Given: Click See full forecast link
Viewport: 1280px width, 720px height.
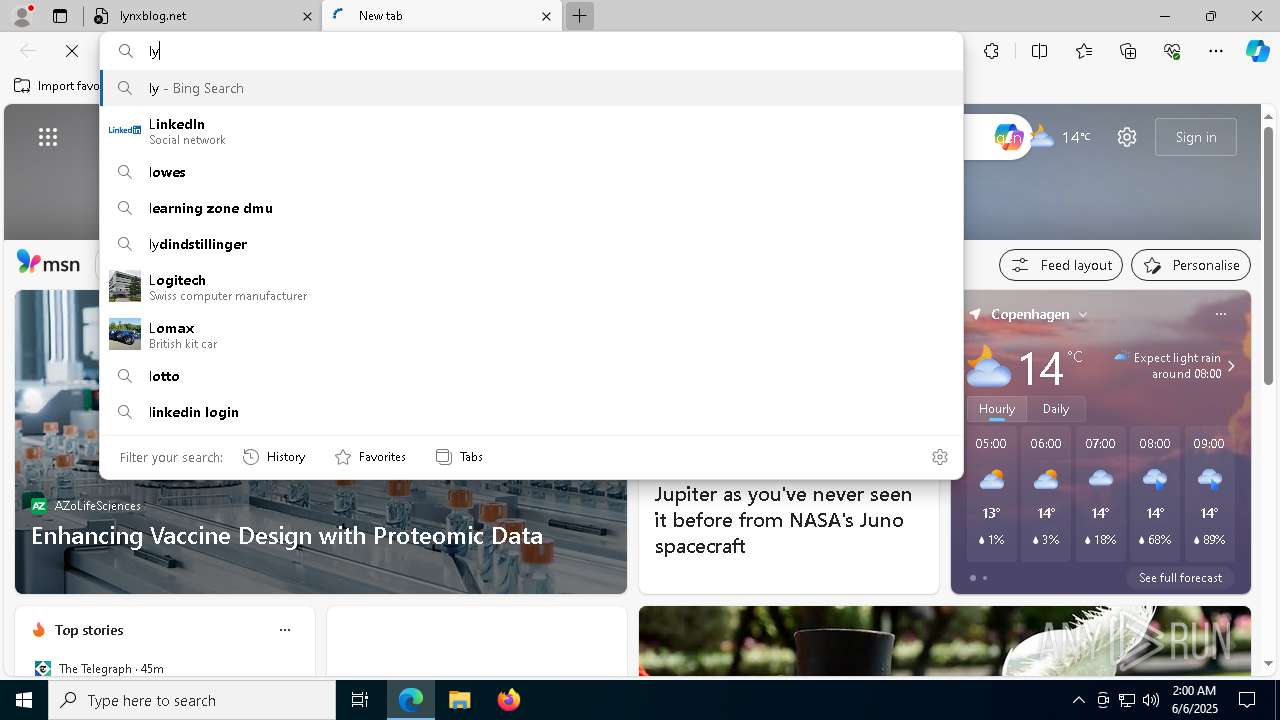Looking at the screenshot, I should tap(1180, 578).
